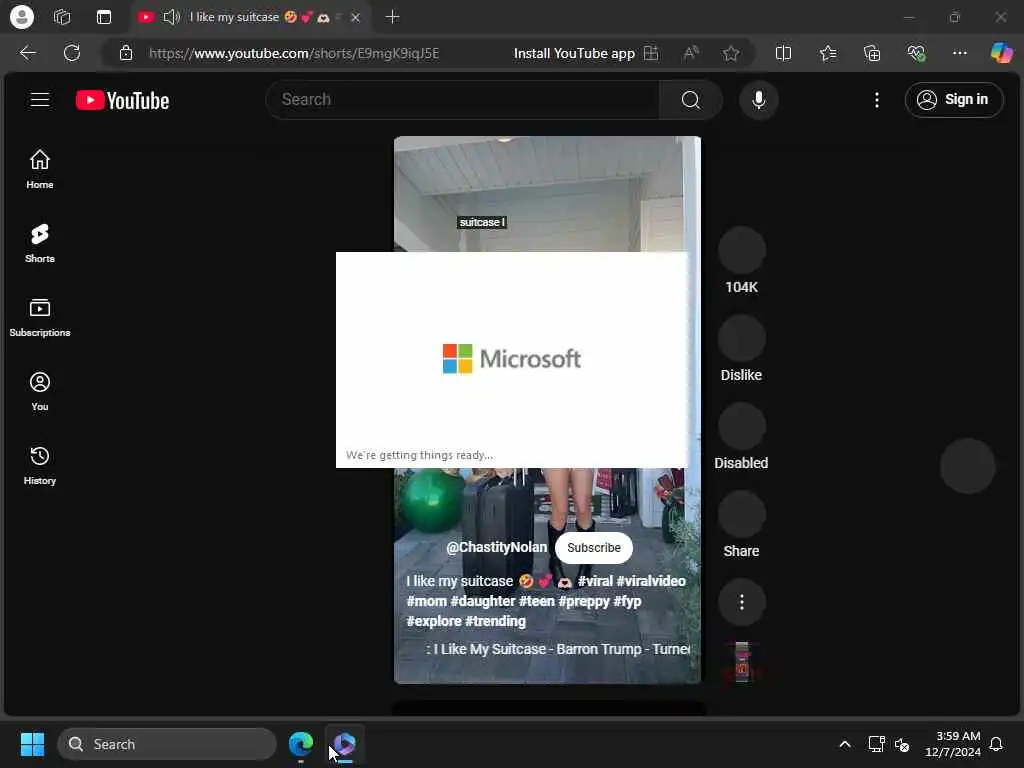Toggle split screen view
Screen dimensions: 1024x768
(783, 53)
